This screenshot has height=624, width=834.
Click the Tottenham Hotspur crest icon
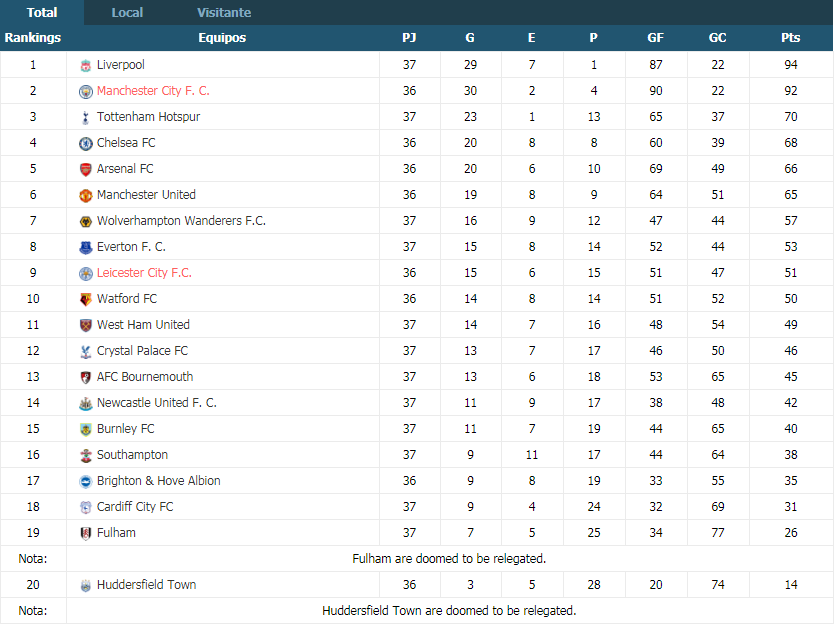(85, 118)
